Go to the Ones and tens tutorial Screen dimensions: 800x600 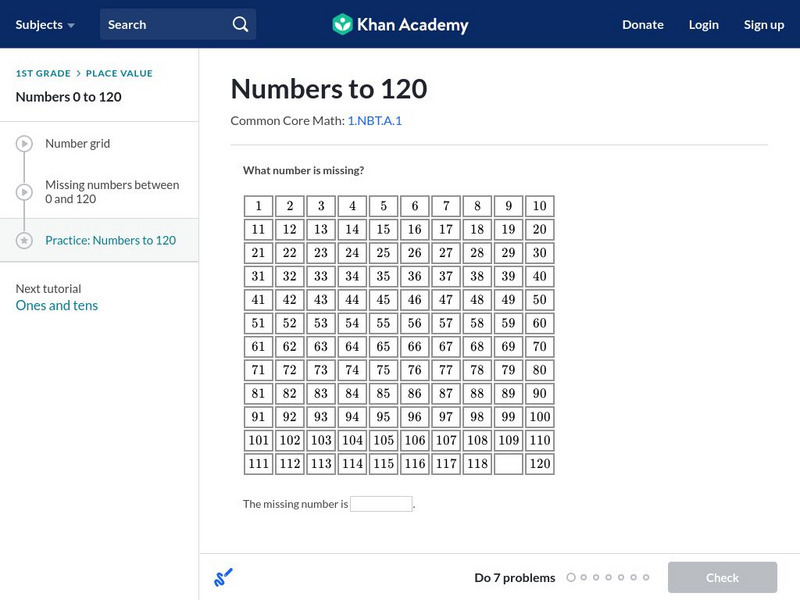57,305
